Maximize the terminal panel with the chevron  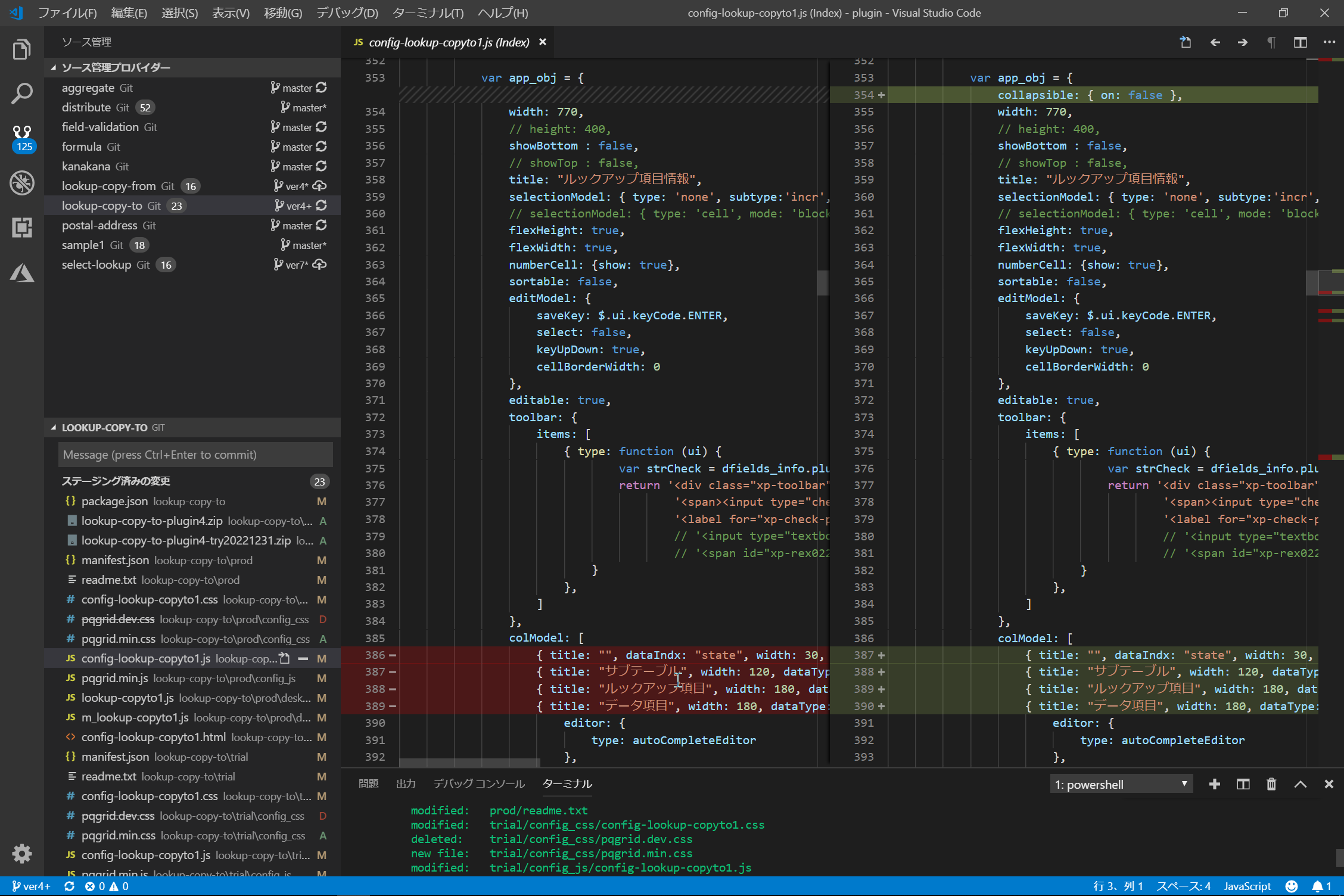1301,784
